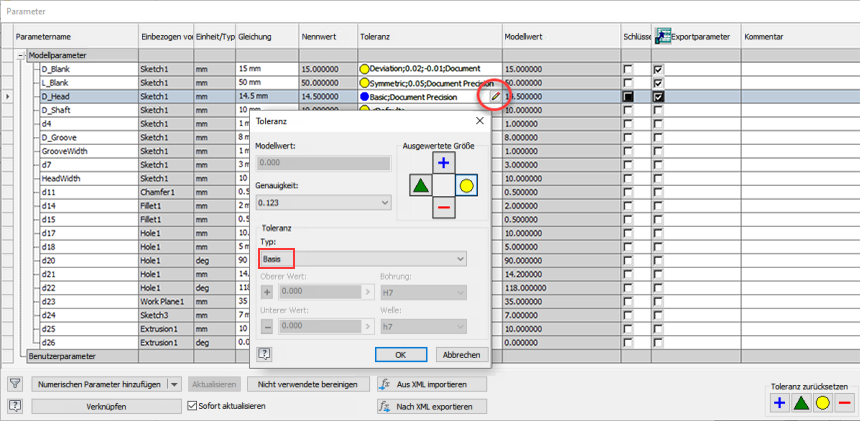
Task: Uncheck the export checkbox for D_Head
Action: pos(658,96)
